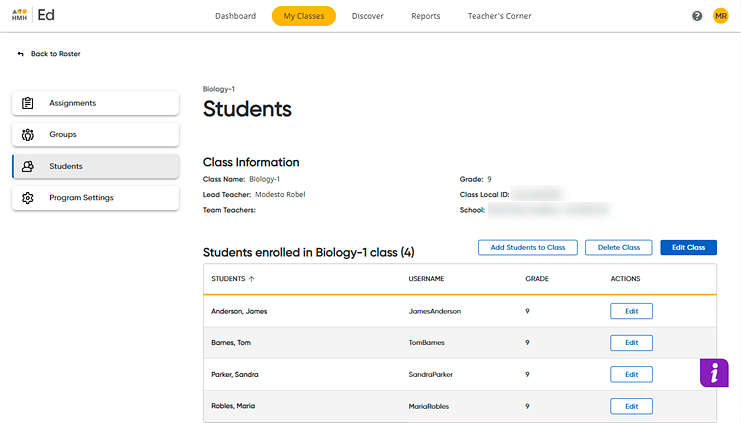Click username TomBarnes

click(x=426, y=343)
